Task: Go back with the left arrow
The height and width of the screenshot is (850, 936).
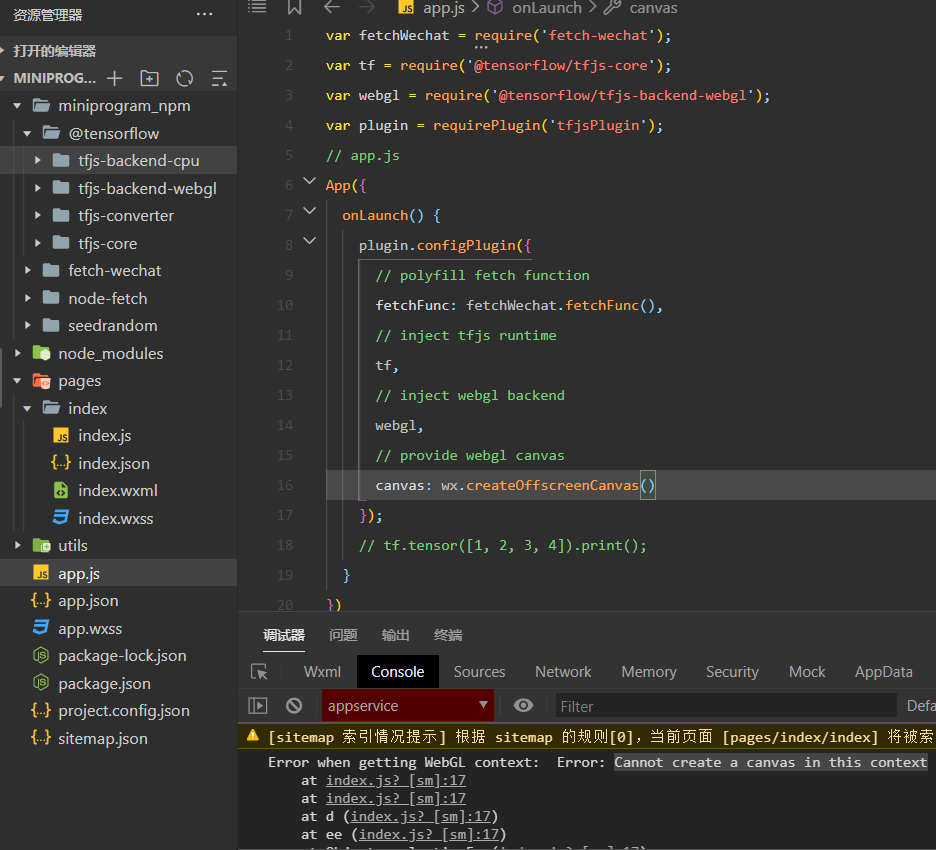Action: pos(332,7)
